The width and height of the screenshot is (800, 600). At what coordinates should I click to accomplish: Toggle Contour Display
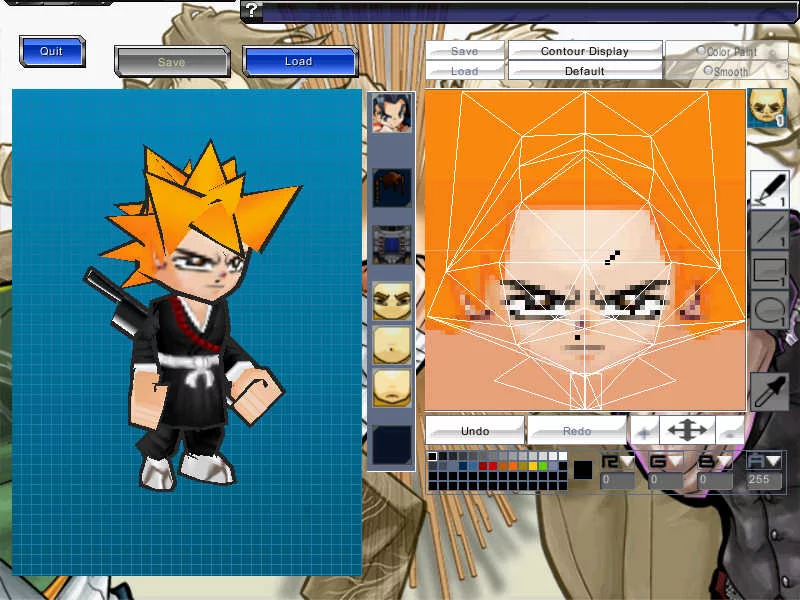(585, 51)
